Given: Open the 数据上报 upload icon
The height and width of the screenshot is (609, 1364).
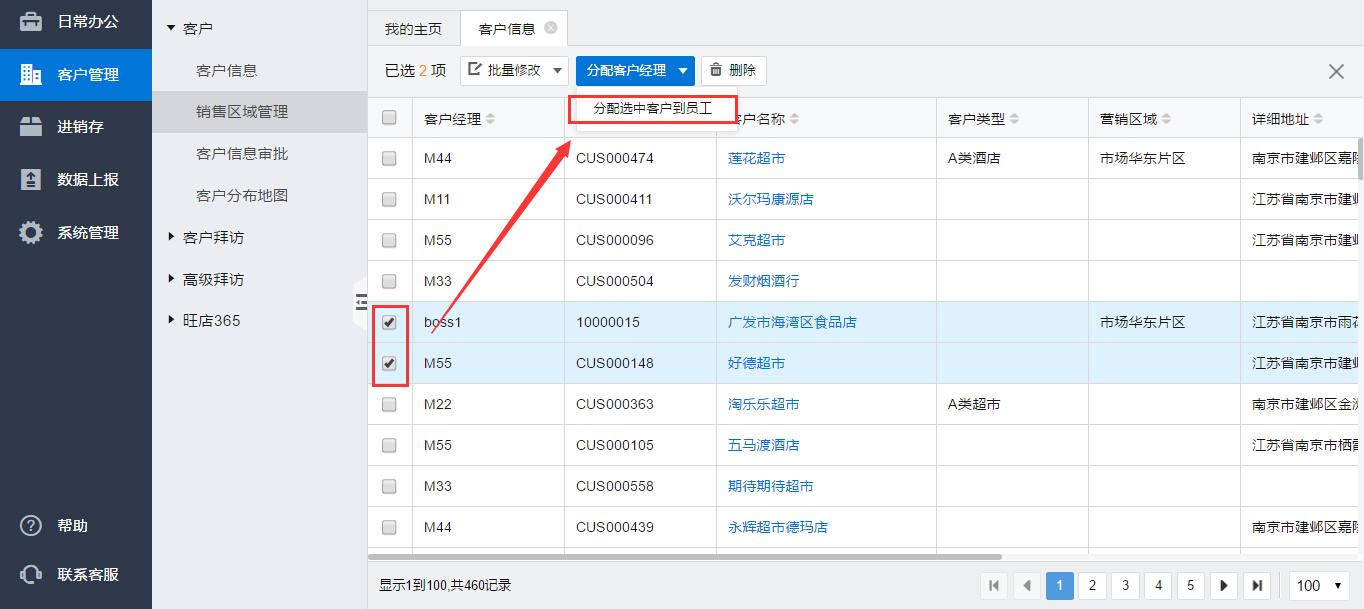Looking at the screenshot, I should pos(31,180).
